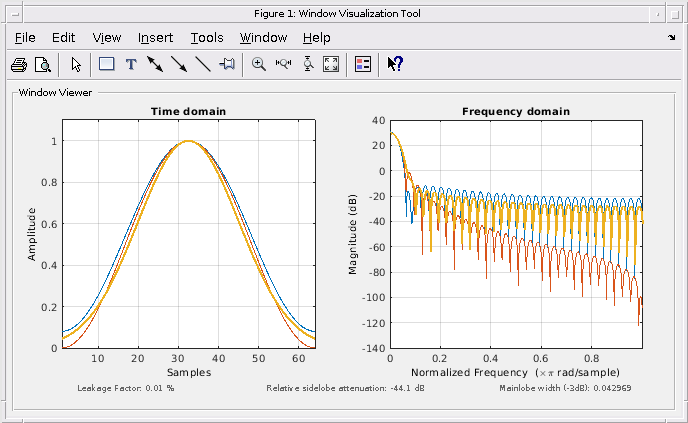The image size is (688, 423).
Task: Open the File menu
Action: pyautogui.click(x=25, y=38)
